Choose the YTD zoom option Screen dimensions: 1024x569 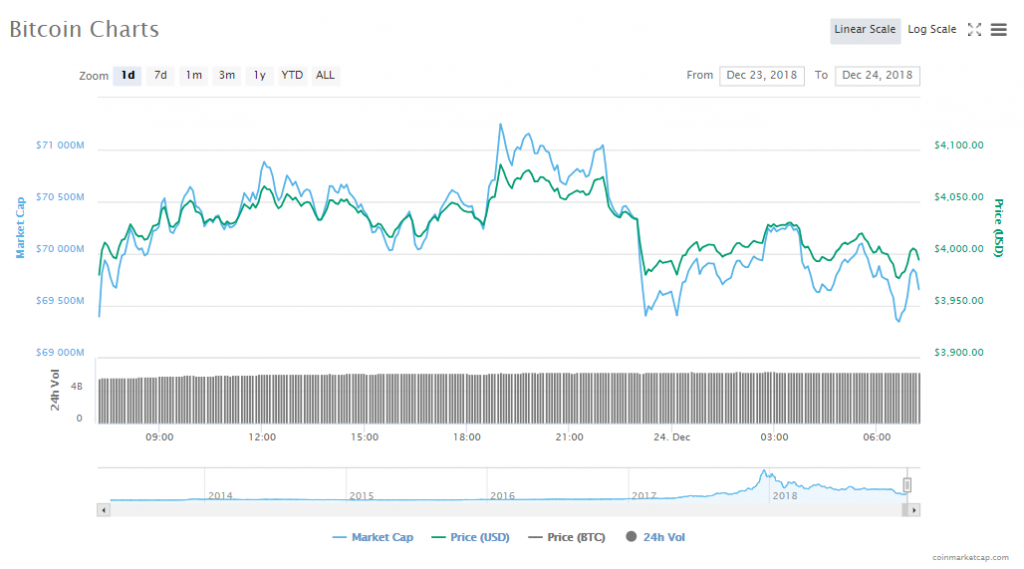(x=292, y=76)
